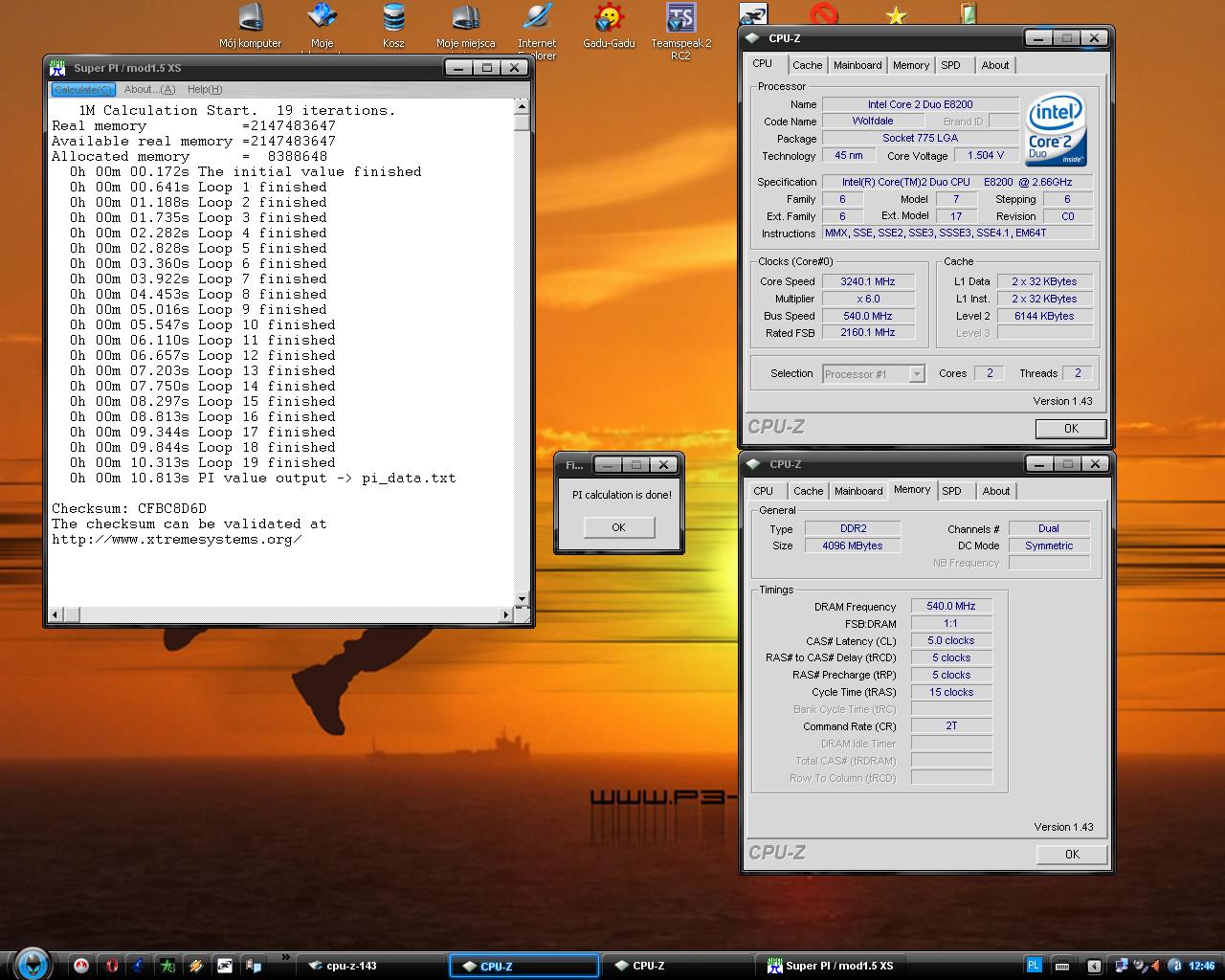Click the Intel Core 2 Duo logo
This screenshot has height=980, width=1225.
(1057, 129)
